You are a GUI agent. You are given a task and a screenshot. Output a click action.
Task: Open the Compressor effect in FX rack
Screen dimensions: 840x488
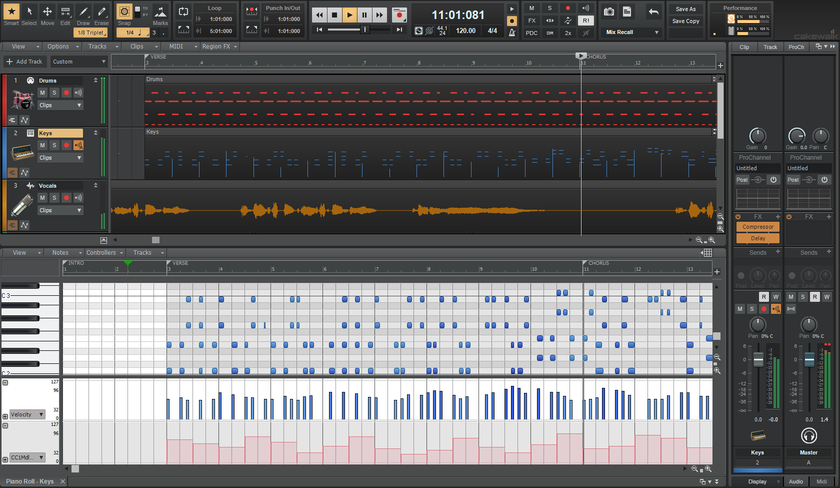[x=758, y=227]
